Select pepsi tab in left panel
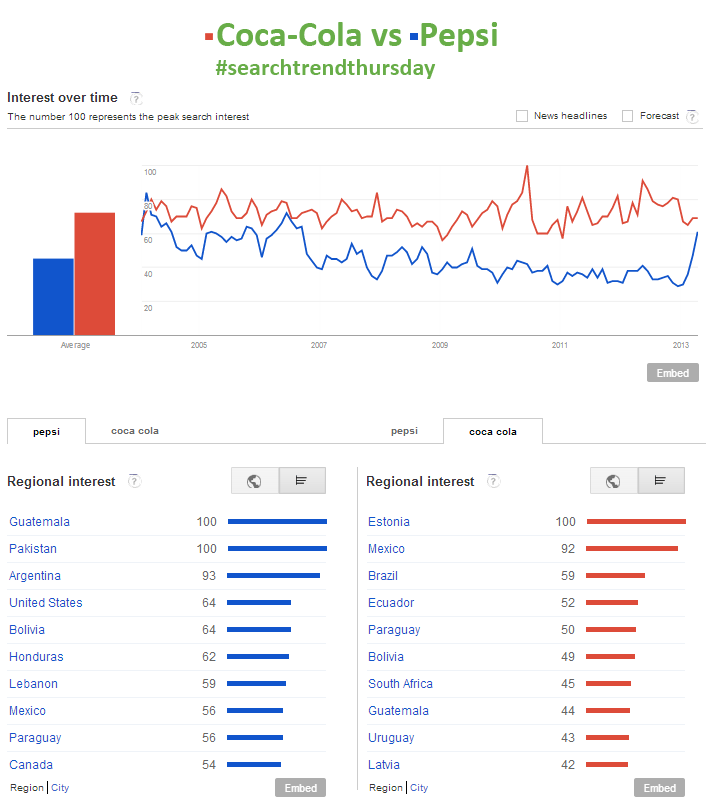The height and width of the screenshot is (808, 713). point(46,431)
